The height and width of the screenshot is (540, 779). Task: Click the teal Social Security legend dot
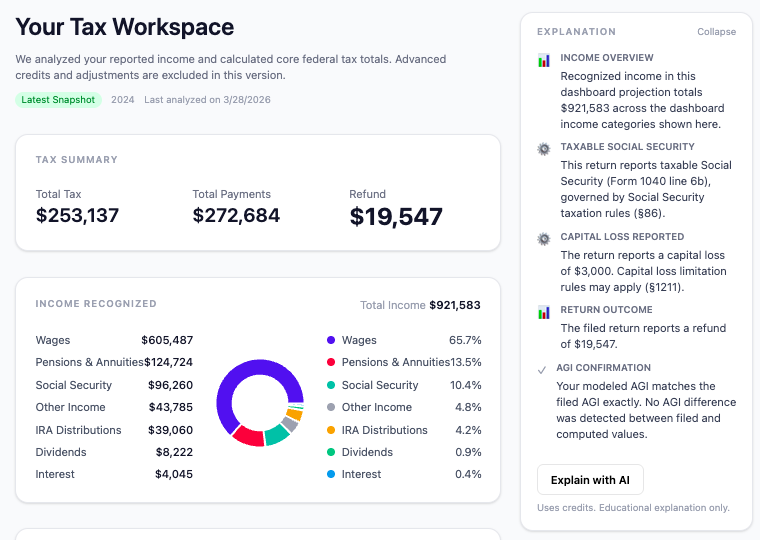click(x=330, y=385)
